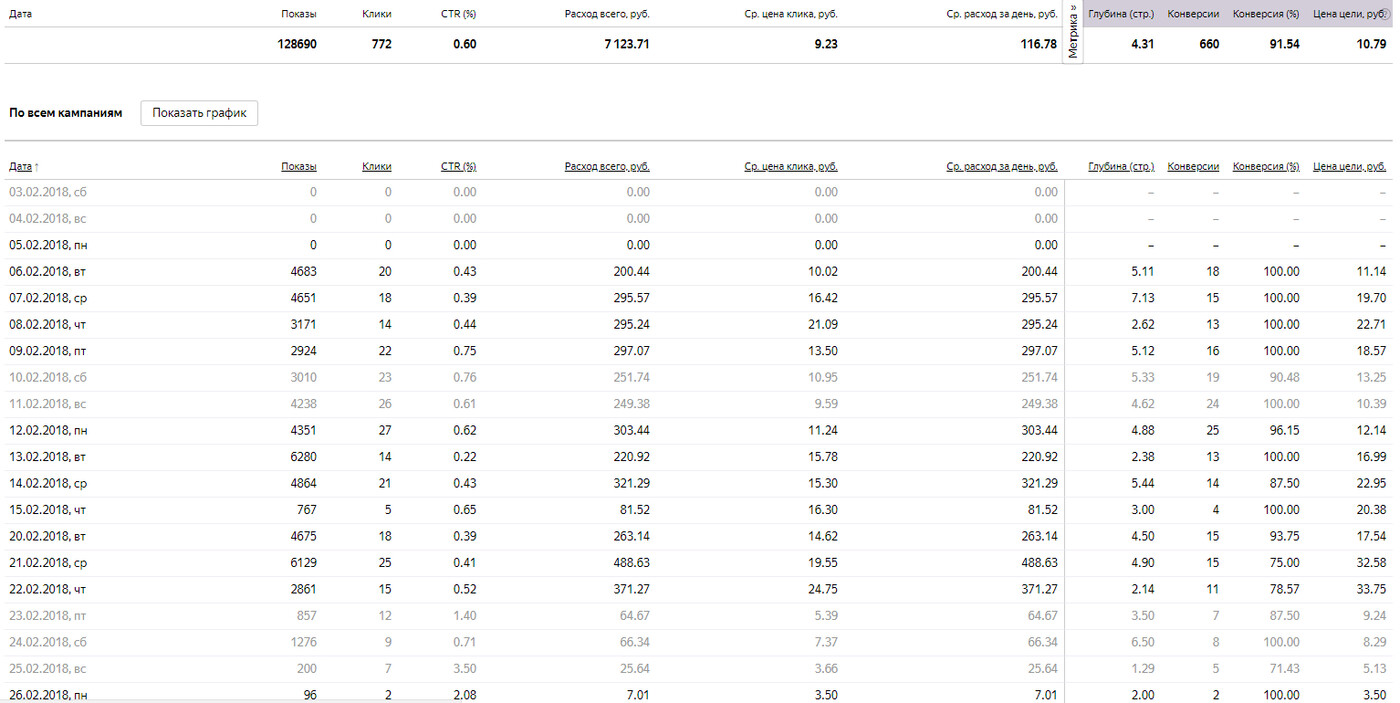Sort by Ср. цена клика header link
This screenshot has height=703, width=1400.
click(x=791, y=166)
